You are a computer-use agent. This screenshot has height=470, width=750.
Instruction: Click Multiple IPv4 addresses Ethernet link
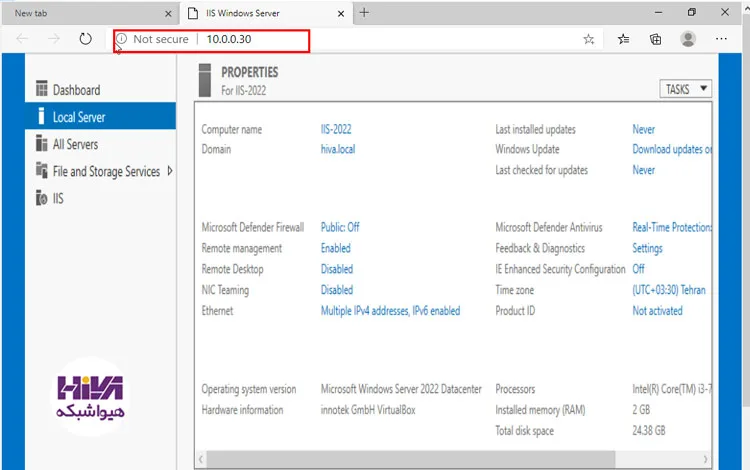click(390, 311)
